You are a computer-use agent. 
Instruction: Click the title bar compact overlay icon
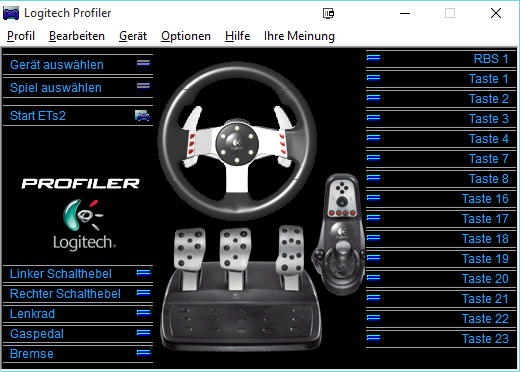[x=328, y=13]
